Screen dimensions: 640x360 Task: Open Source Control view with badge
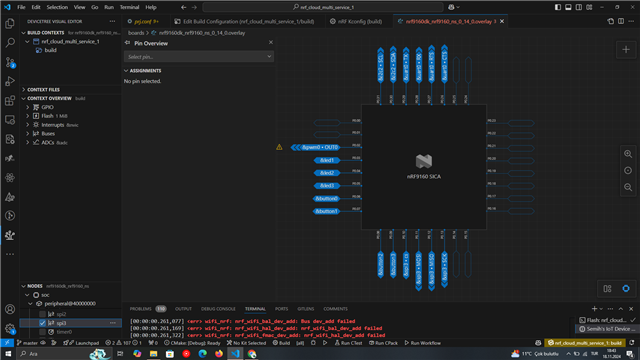click(10, 62)
